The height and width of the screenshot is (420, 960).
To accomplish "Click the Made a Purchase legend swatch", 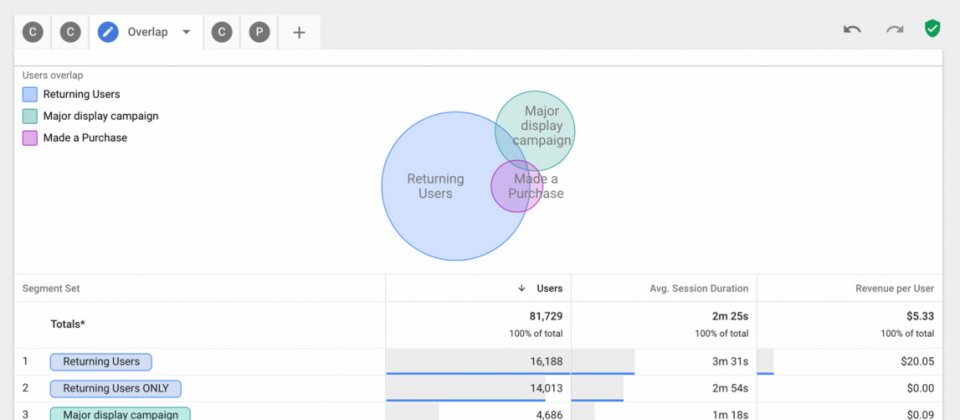I will pos(30,138).
